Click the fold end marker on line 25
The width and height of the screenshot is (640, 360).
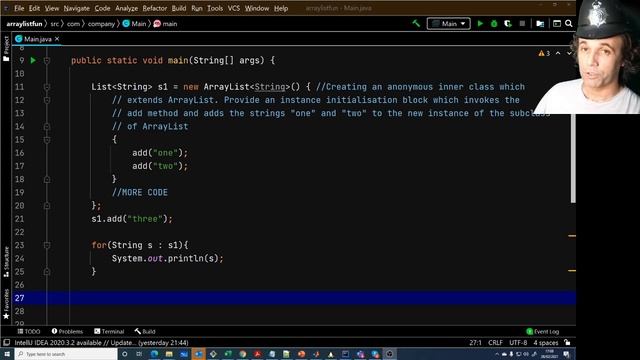47,271
